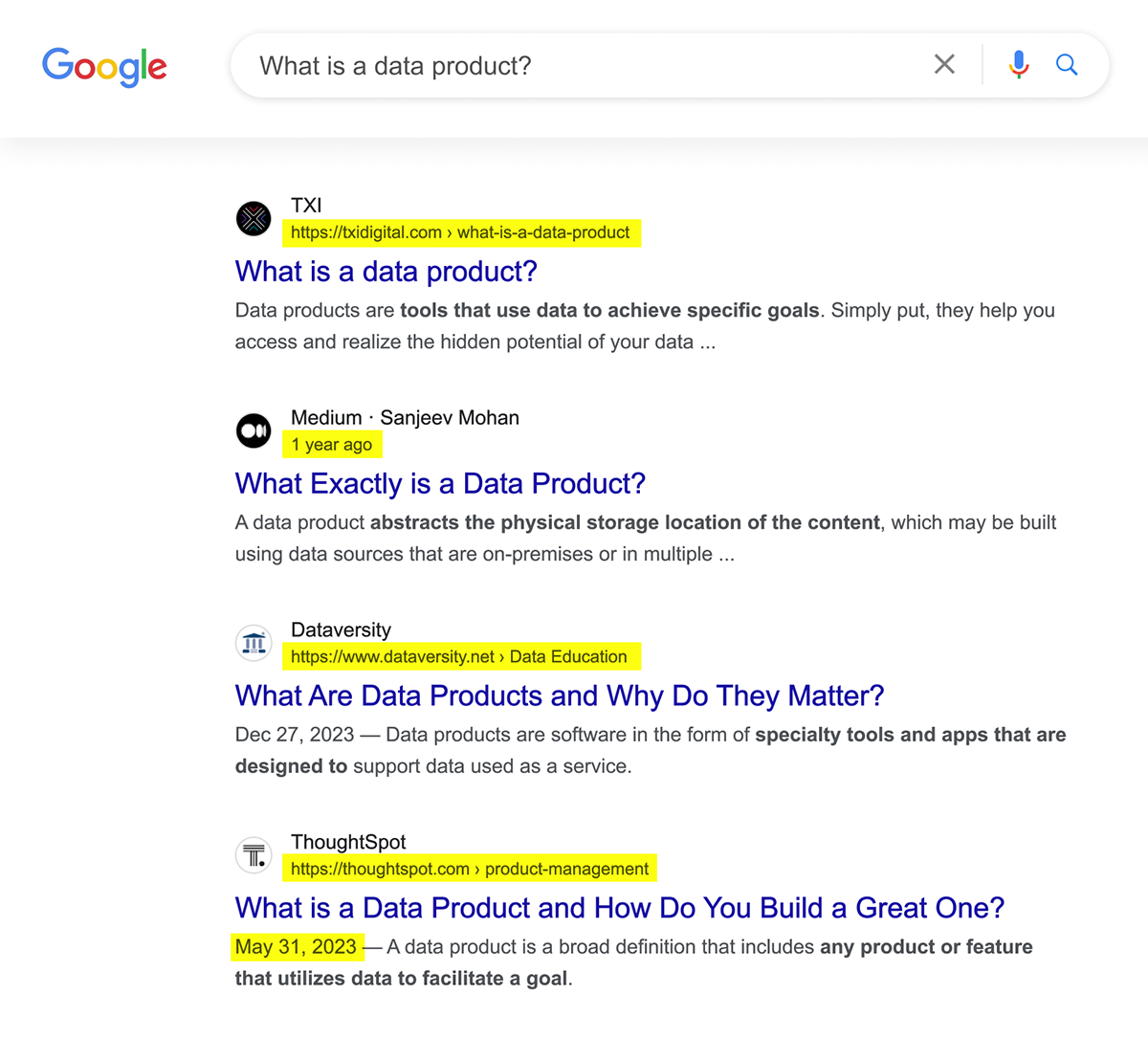
Task: Click the Medium site favicon
Action: tap(254, 431)
